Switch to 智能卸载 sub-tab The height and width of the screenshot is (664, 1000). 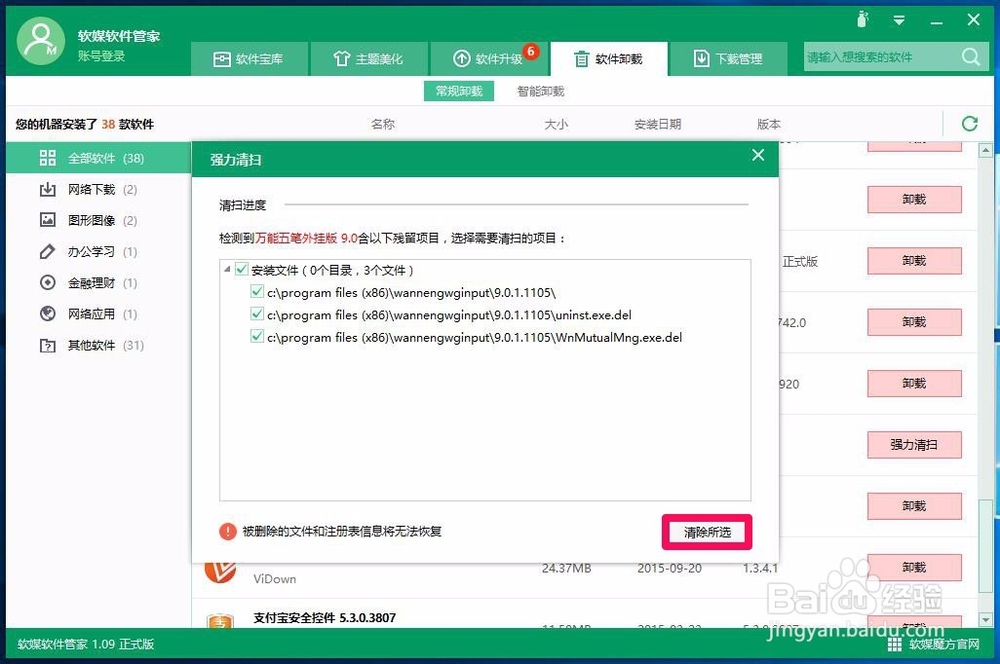(x=541, y=91)
